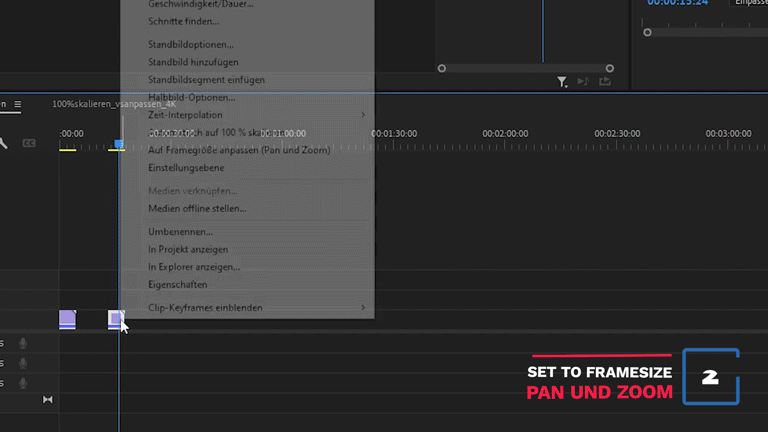Select the first purple clip on timeline
This screenshot has width=768, height=432.
pyautogui.click(x=67, y=319)
